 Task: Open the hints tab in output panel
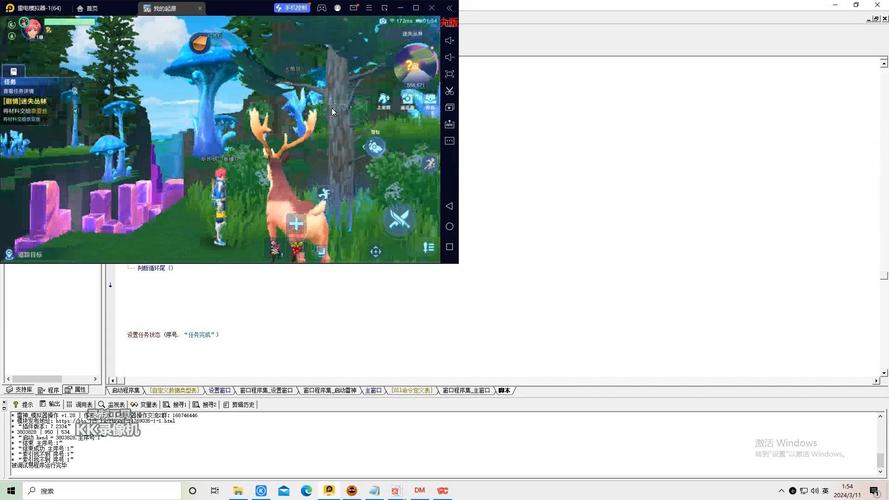tap(23, 405)
